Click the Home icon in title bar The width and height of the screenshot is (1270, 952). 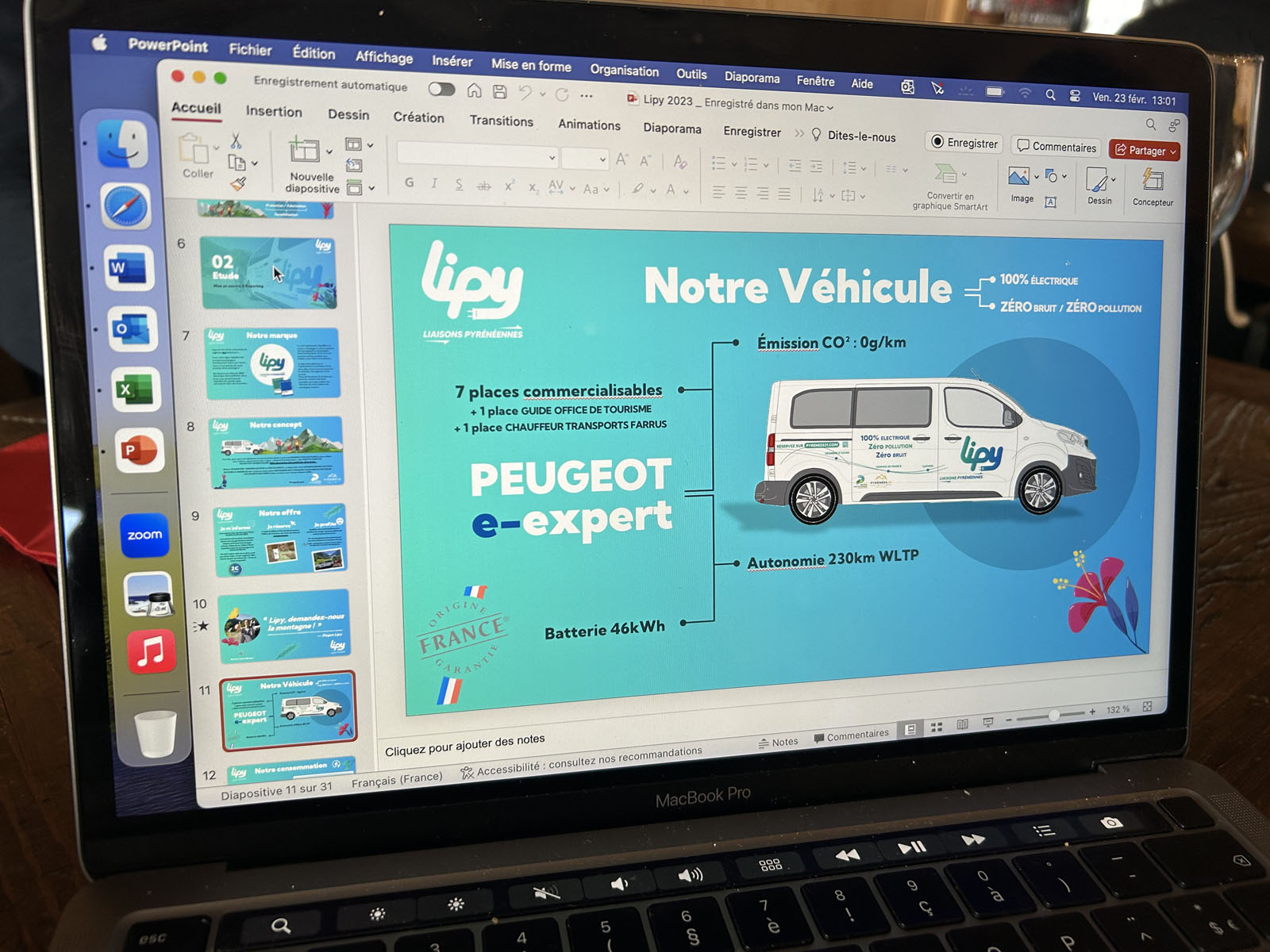474,90
